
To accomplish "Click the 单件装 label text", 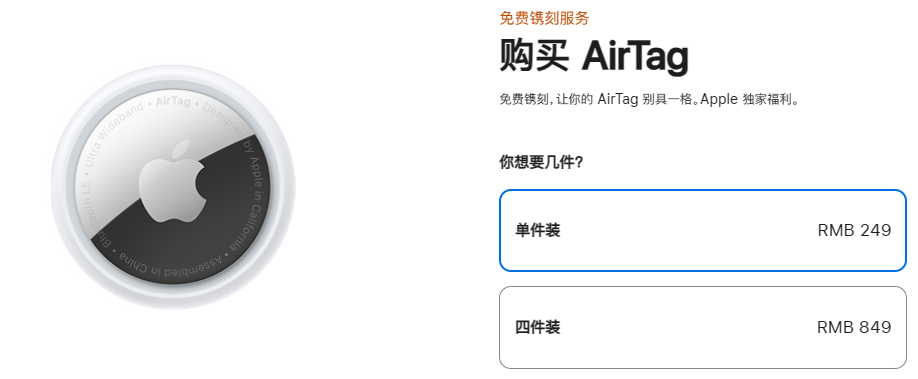I will click(537, 230).
